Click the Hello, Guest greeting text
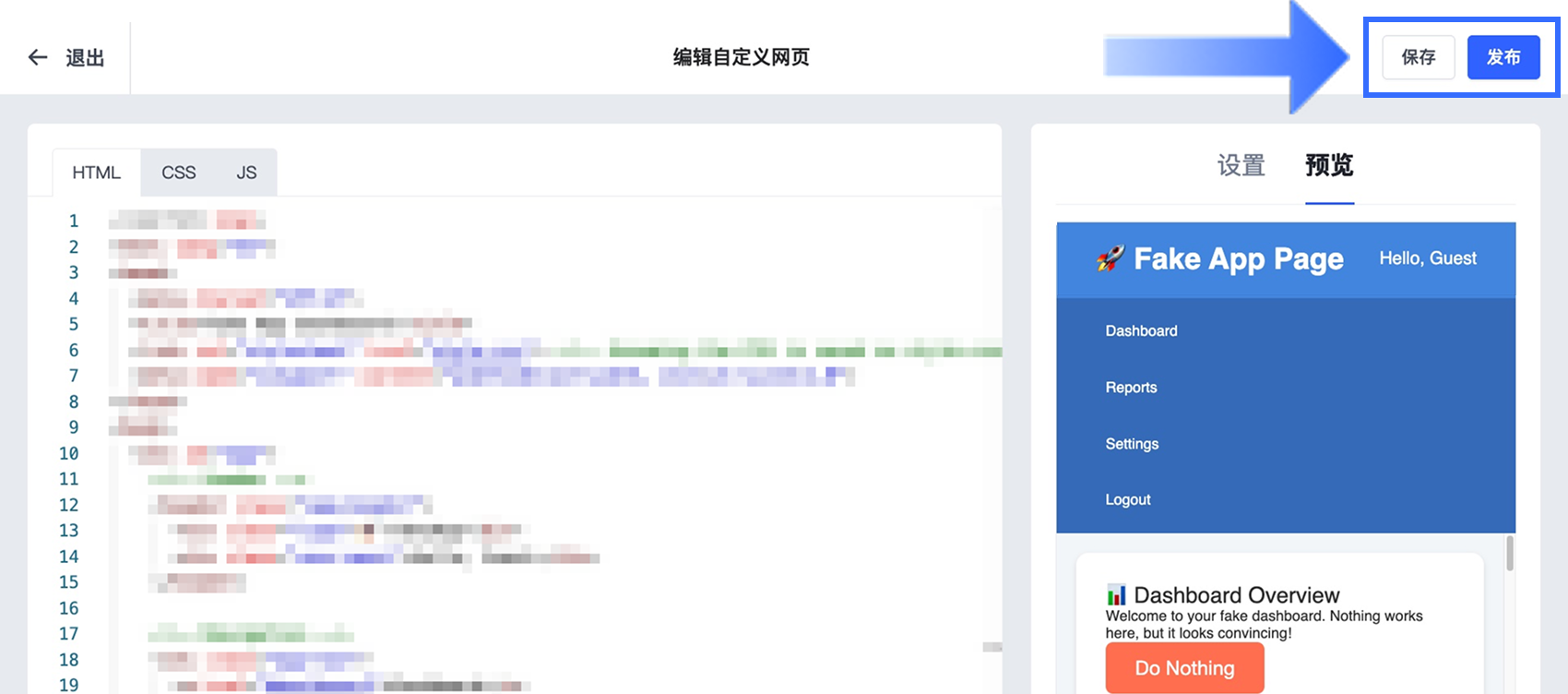 click(1428, 258)
